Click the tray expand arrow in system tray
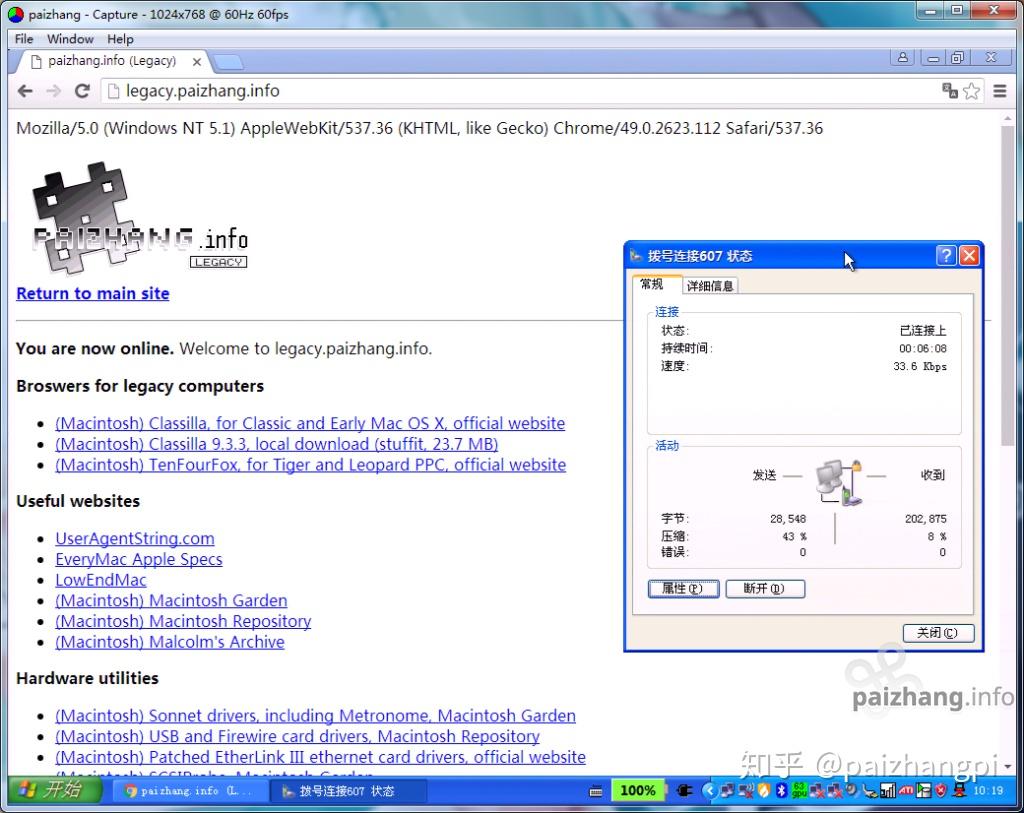 click(x=710, y=791)
